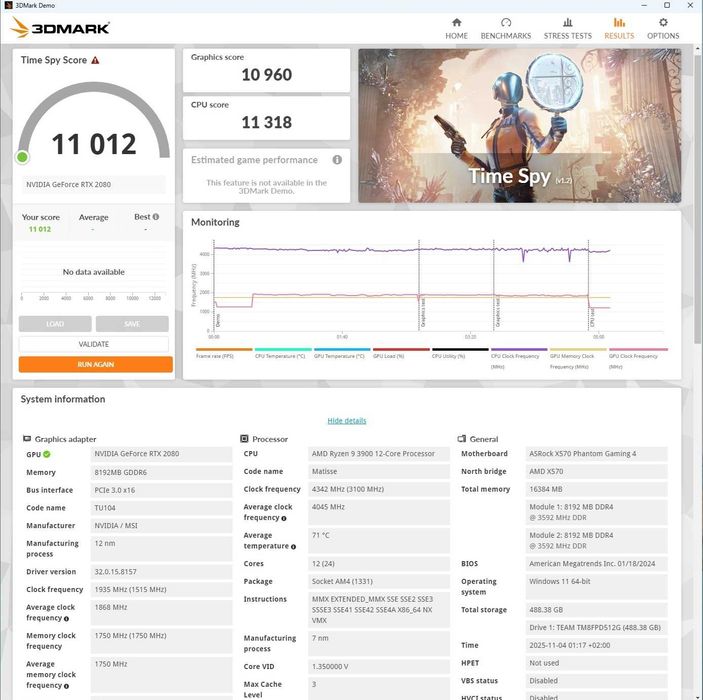Click the AMD Ryzen 9 3900 12-Core Processor value

(x=379, y=454)
